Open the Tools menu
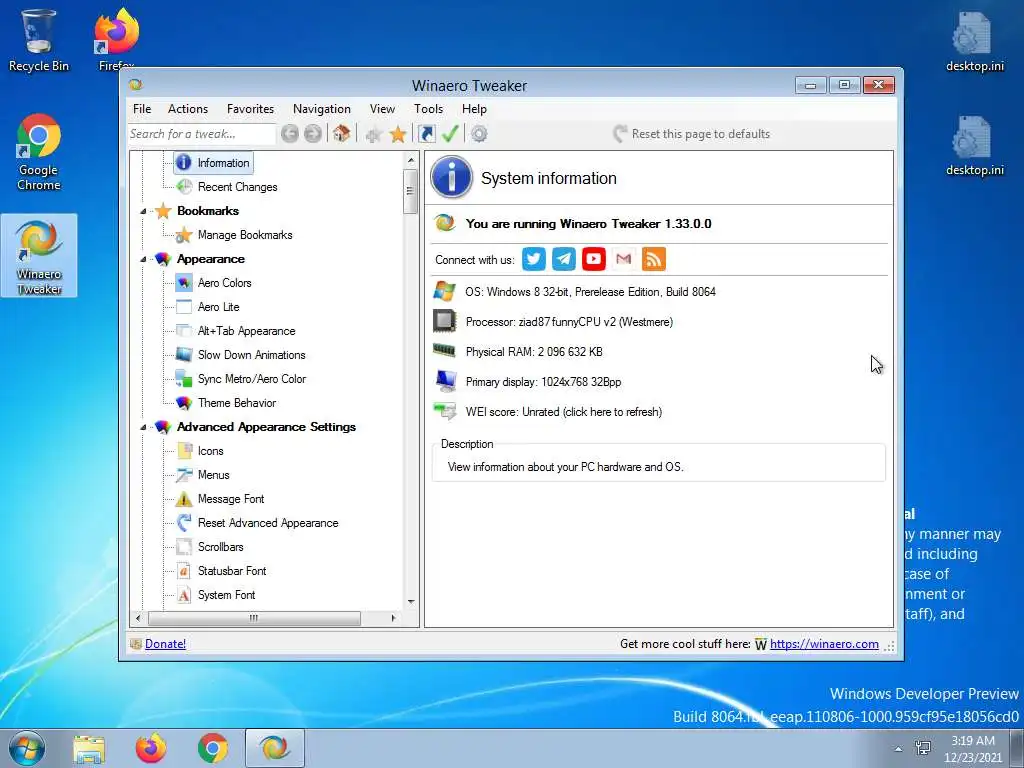 point(428,109)
